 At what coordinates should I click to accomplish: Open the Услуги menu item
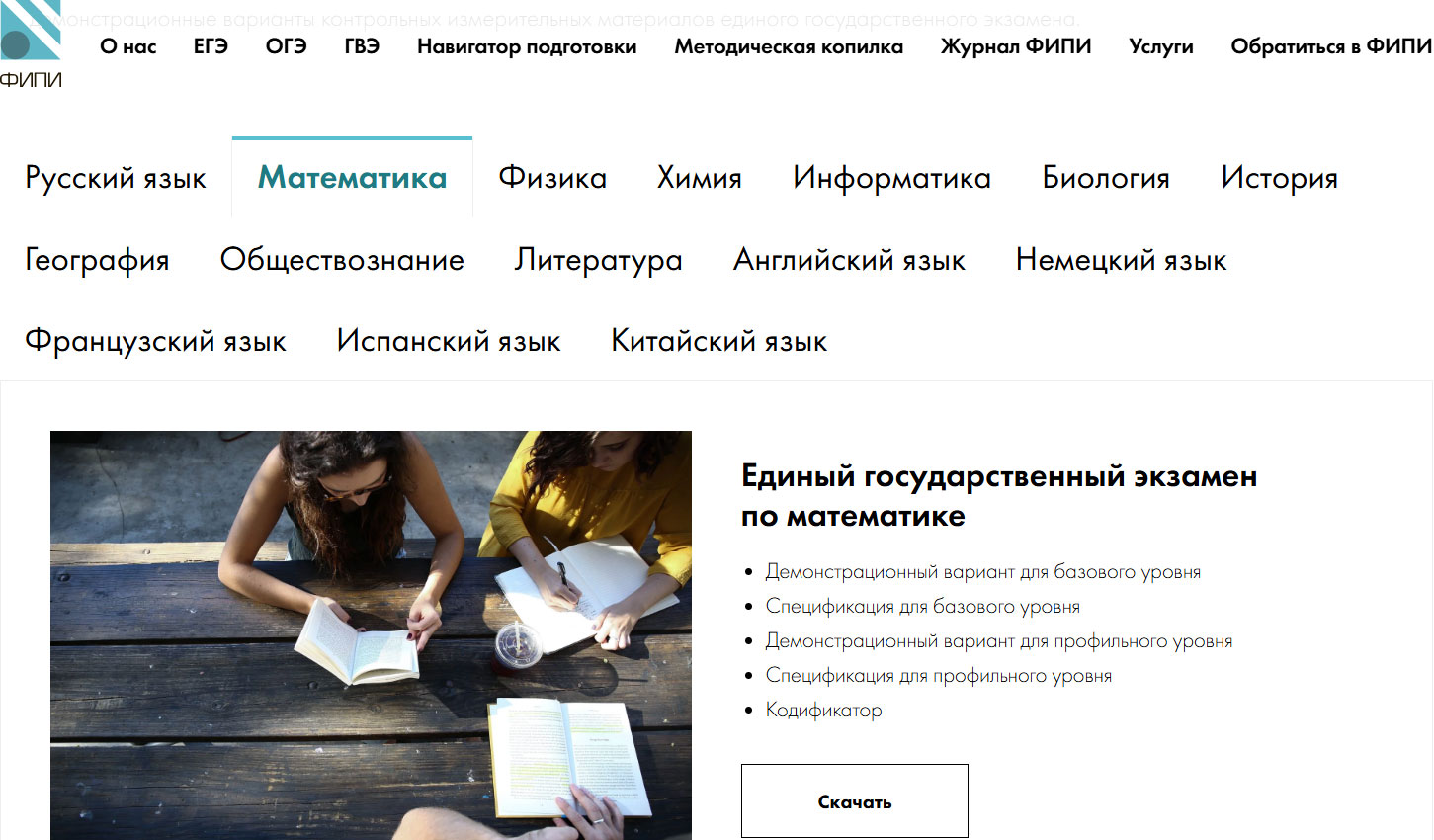tap(1161, 46)
